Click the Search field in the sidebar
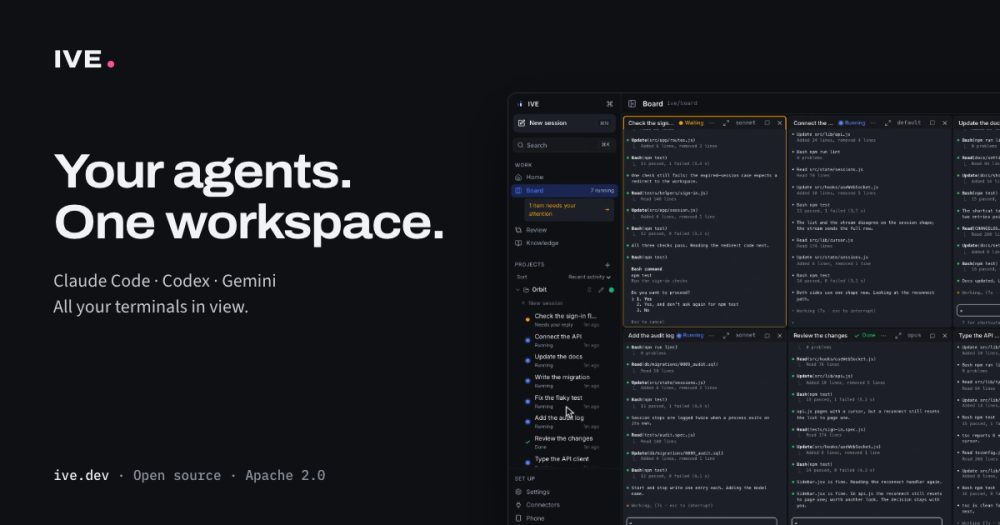Viewport: 1000px width, 525px height. click(564, 145)
